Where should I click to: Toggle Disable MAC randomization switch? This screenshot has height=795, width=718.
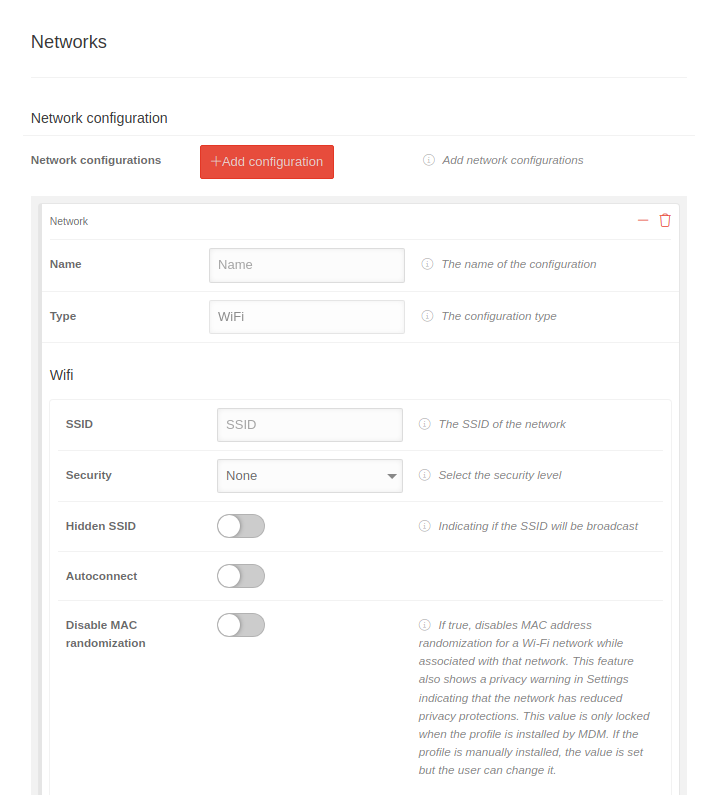(x=241, y=625)
